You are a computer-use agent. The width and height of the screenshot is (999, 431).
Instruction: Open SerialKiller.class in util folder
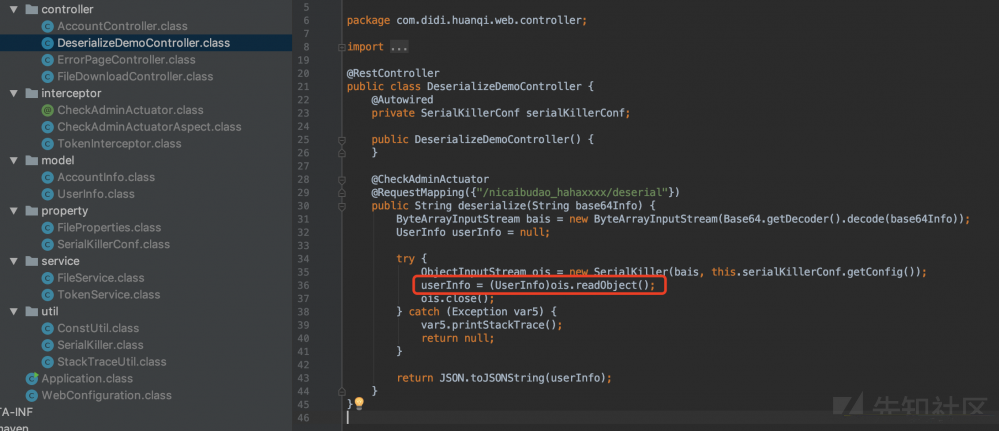point(100,345)
